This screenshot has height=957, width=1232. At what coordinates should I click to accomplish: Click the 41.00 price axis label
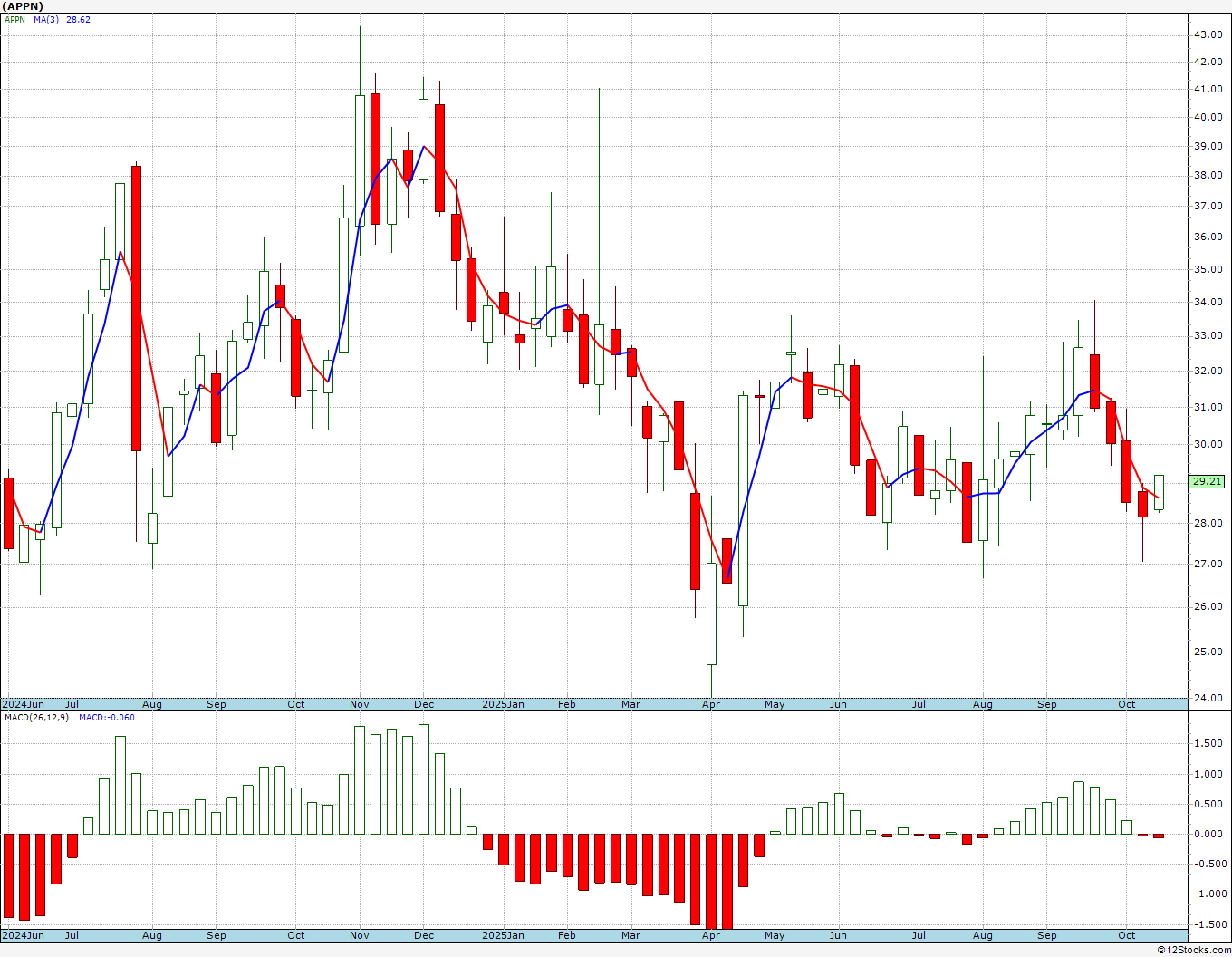(x=1208, y=89)
